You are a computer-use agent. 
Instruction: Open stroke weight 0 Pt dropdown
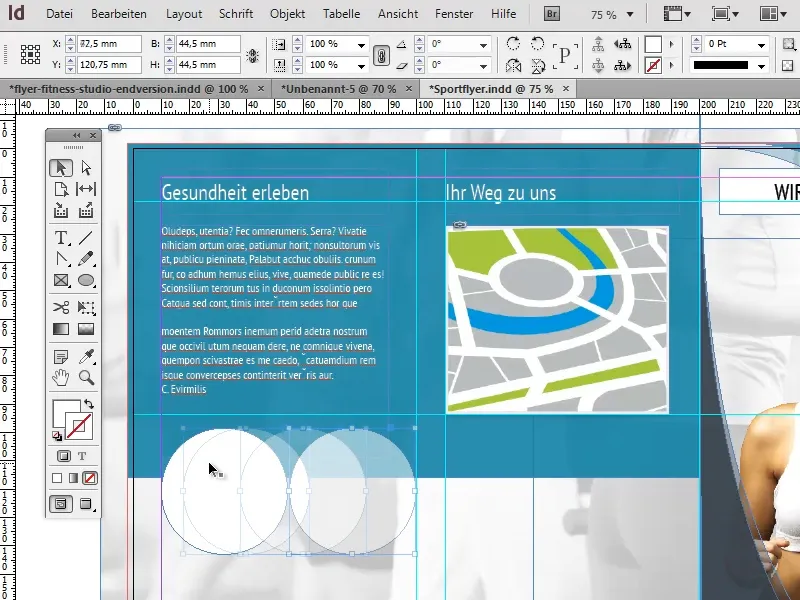tap(761, 45)
